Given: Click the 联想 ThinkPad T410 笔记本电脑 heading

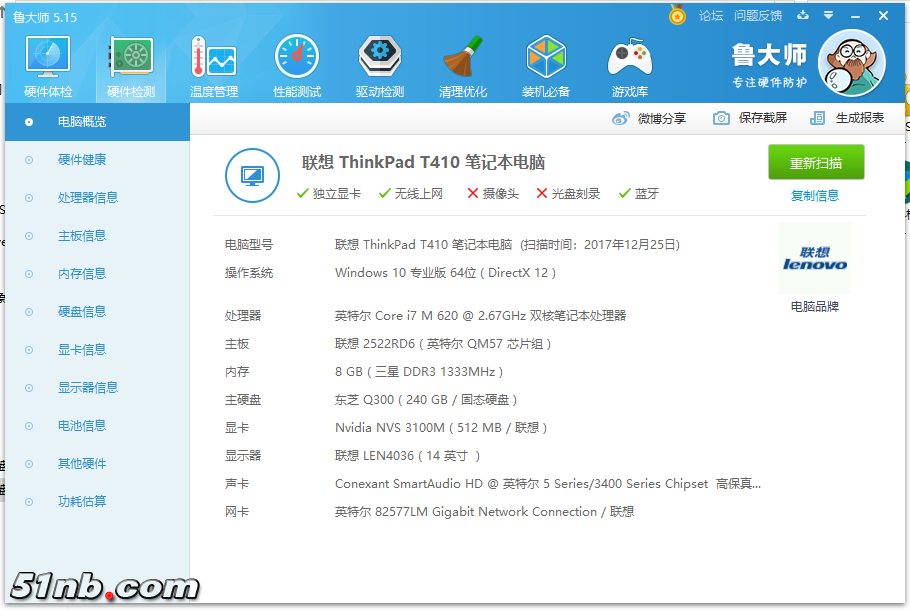Looking at the screenshot, I should pos(423,163).
